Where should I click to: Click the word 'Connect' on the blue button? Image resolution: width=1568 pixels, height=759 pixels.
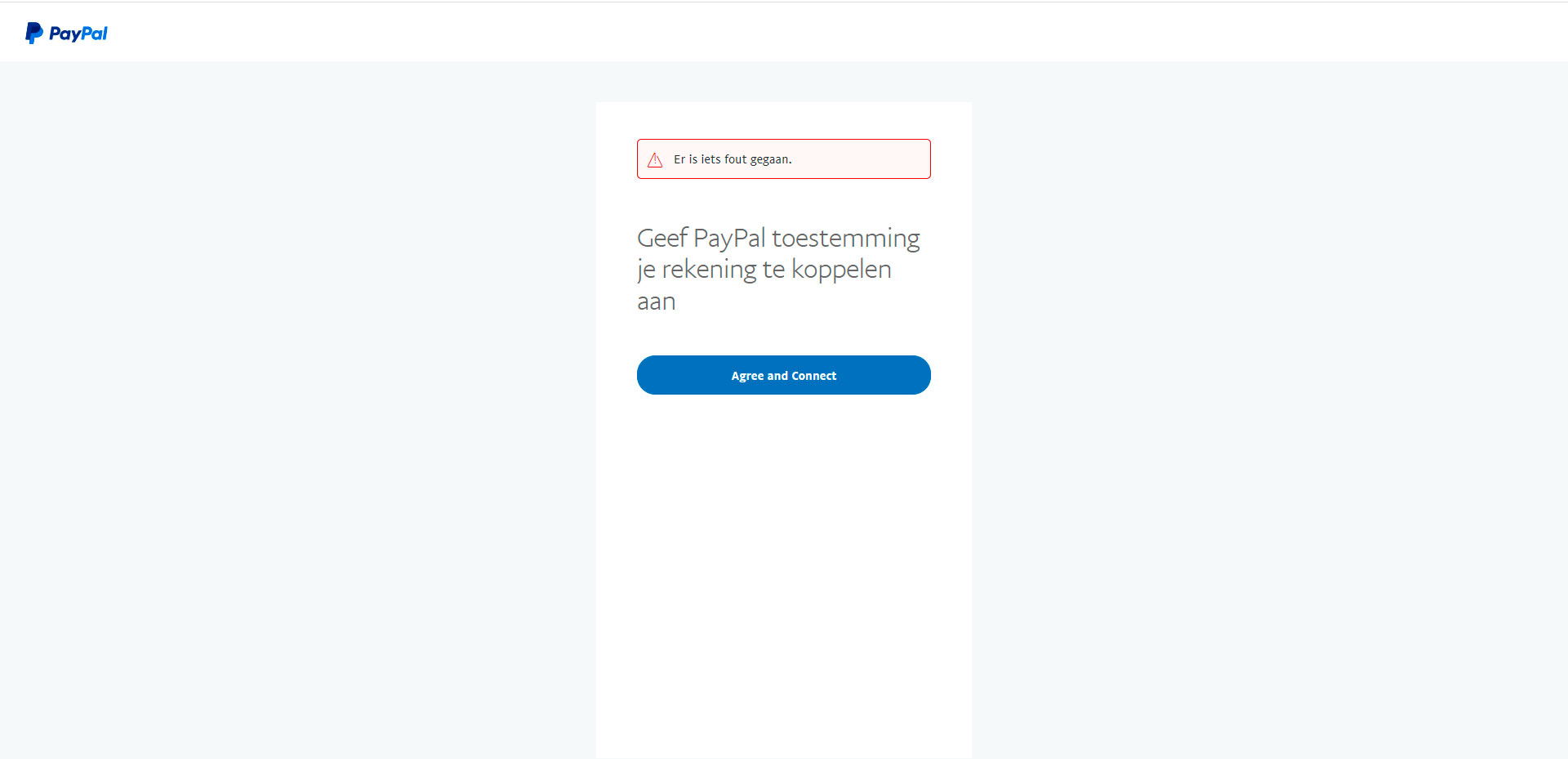813,376
